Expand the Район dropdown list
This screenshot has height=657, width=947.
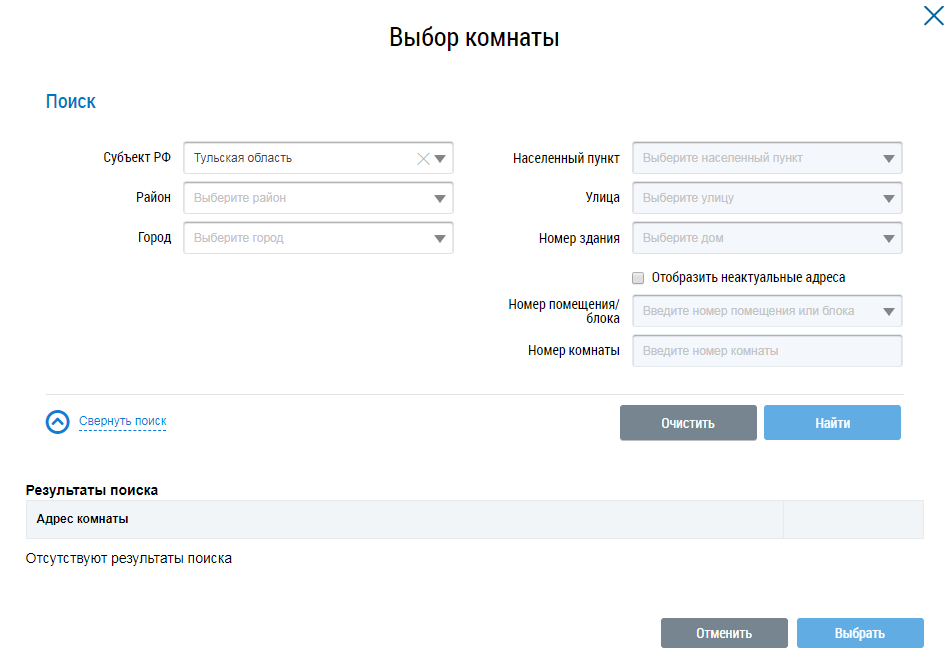coord(440,198)
